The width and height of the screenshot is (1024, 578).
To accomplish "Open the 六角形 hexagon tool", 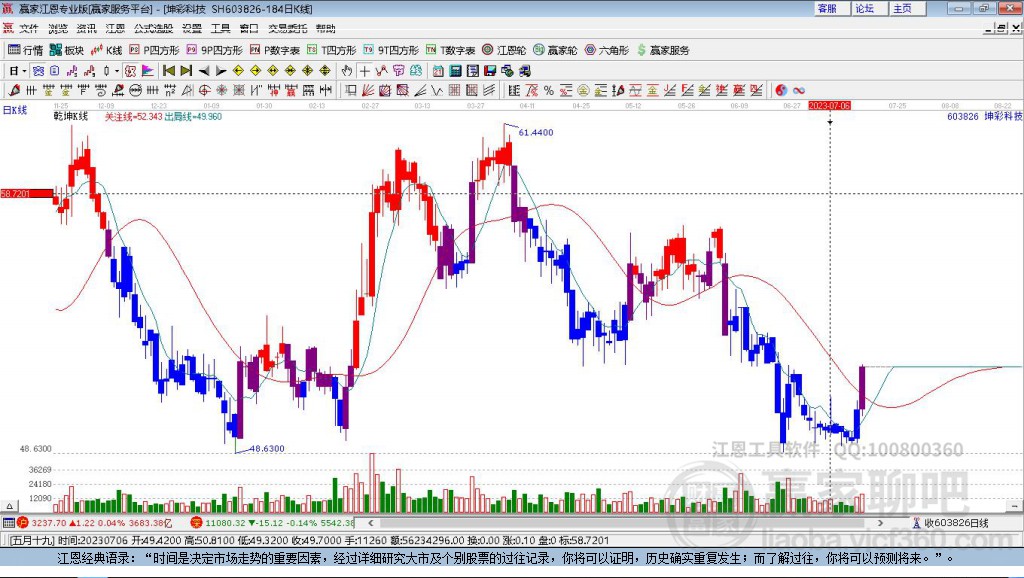I will point(607,50).
